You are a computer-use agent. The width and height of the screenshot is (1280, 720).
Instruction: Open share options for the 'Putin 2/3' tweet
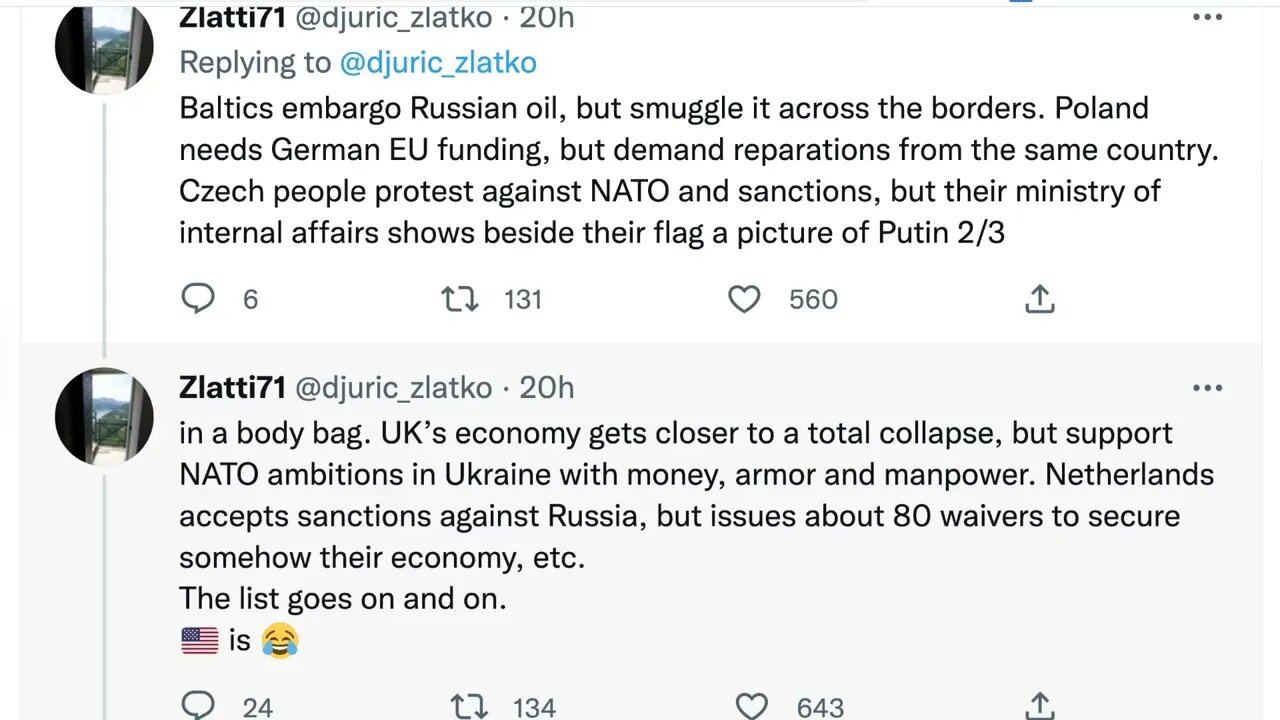pos(1040,299)
